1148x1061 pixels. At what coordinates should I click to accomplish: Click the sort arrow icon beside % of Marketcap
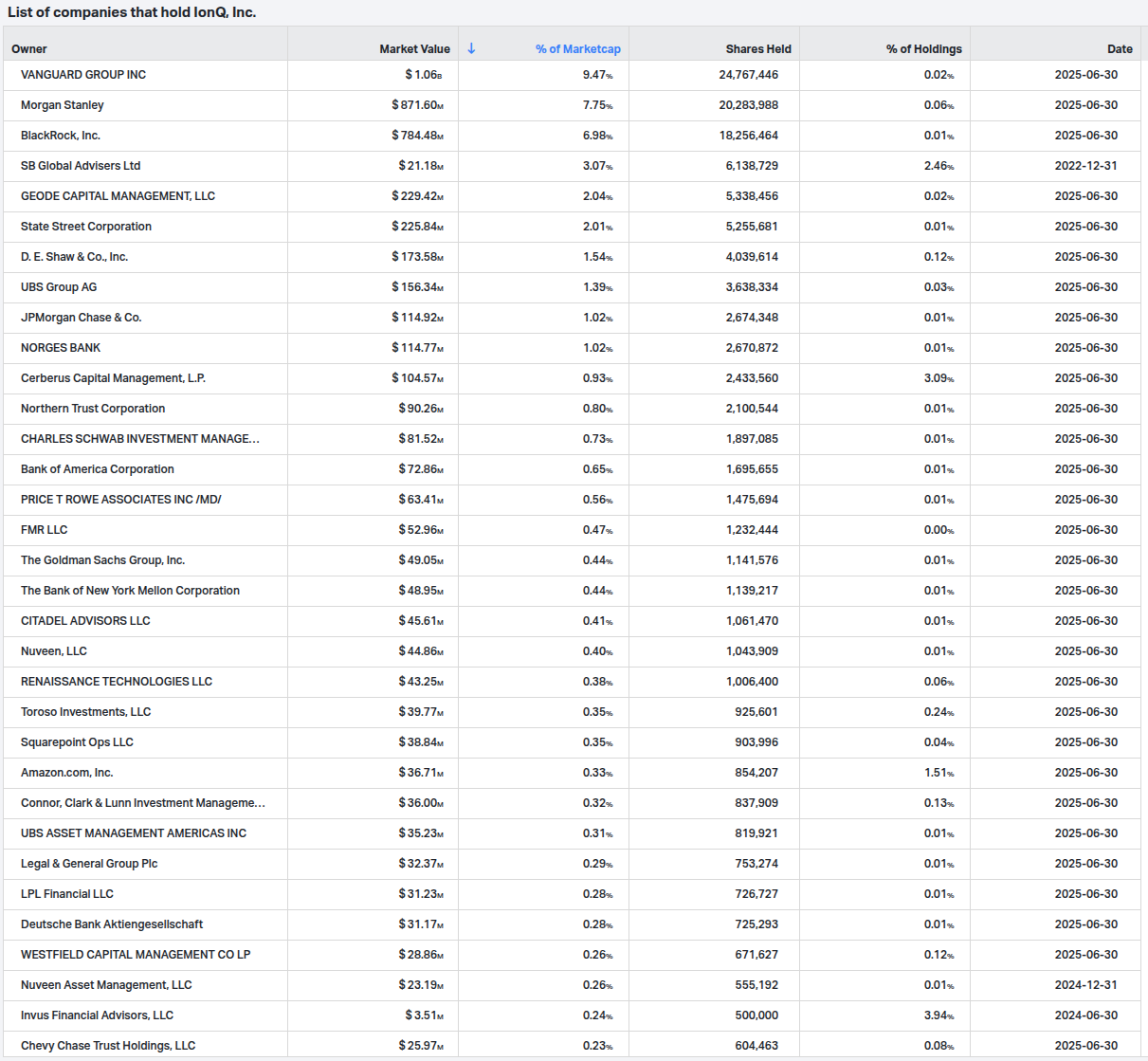coord(471,48)
